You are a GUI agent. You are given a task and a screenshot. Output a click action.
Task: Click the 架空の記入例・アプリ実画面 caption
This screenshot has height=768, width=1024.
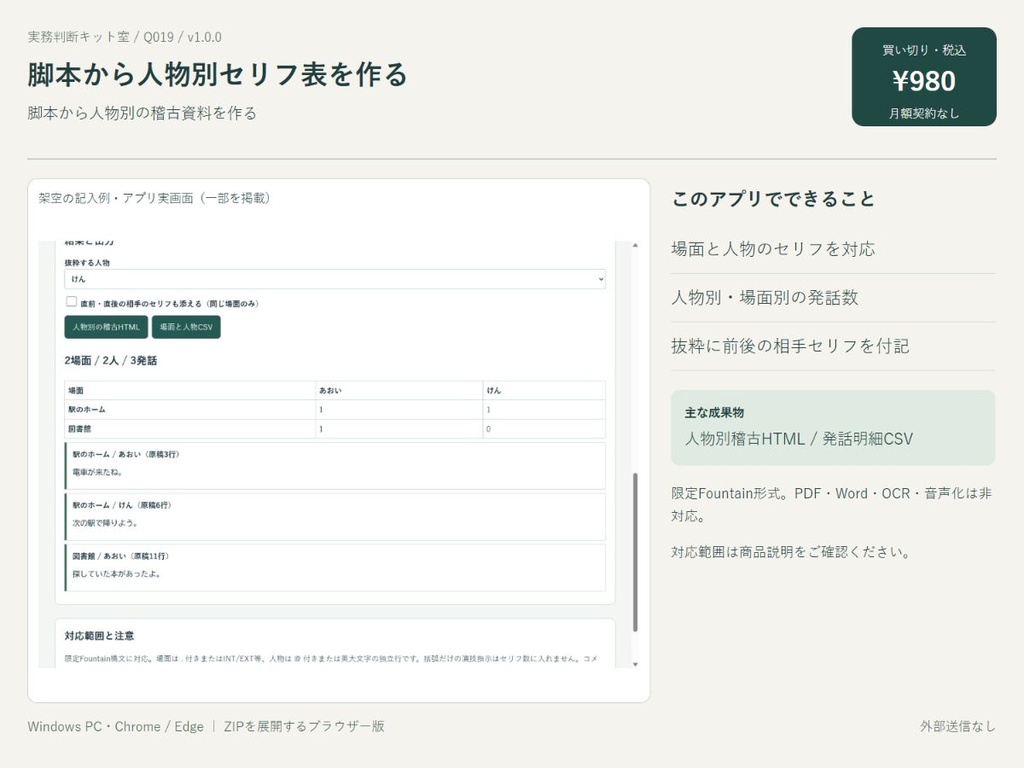coord(154,198)
